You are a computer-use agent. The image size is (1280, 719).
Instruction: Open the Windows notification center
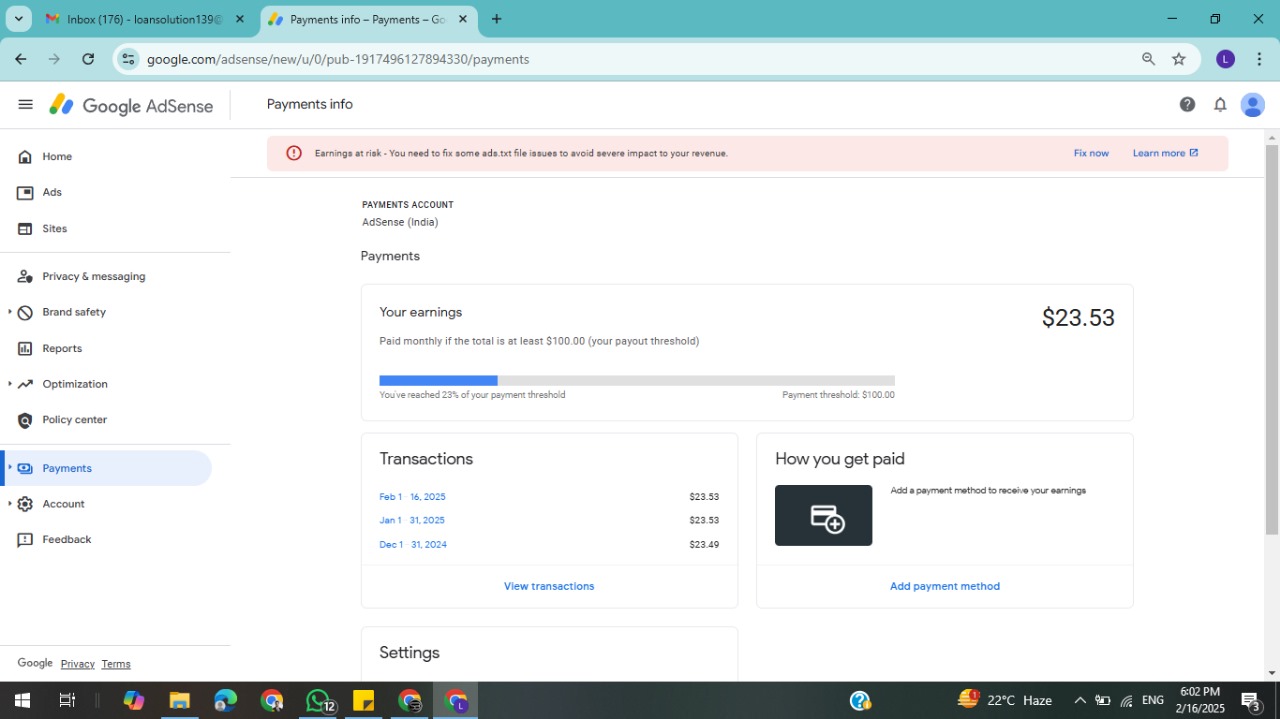tap(1250, 700)
